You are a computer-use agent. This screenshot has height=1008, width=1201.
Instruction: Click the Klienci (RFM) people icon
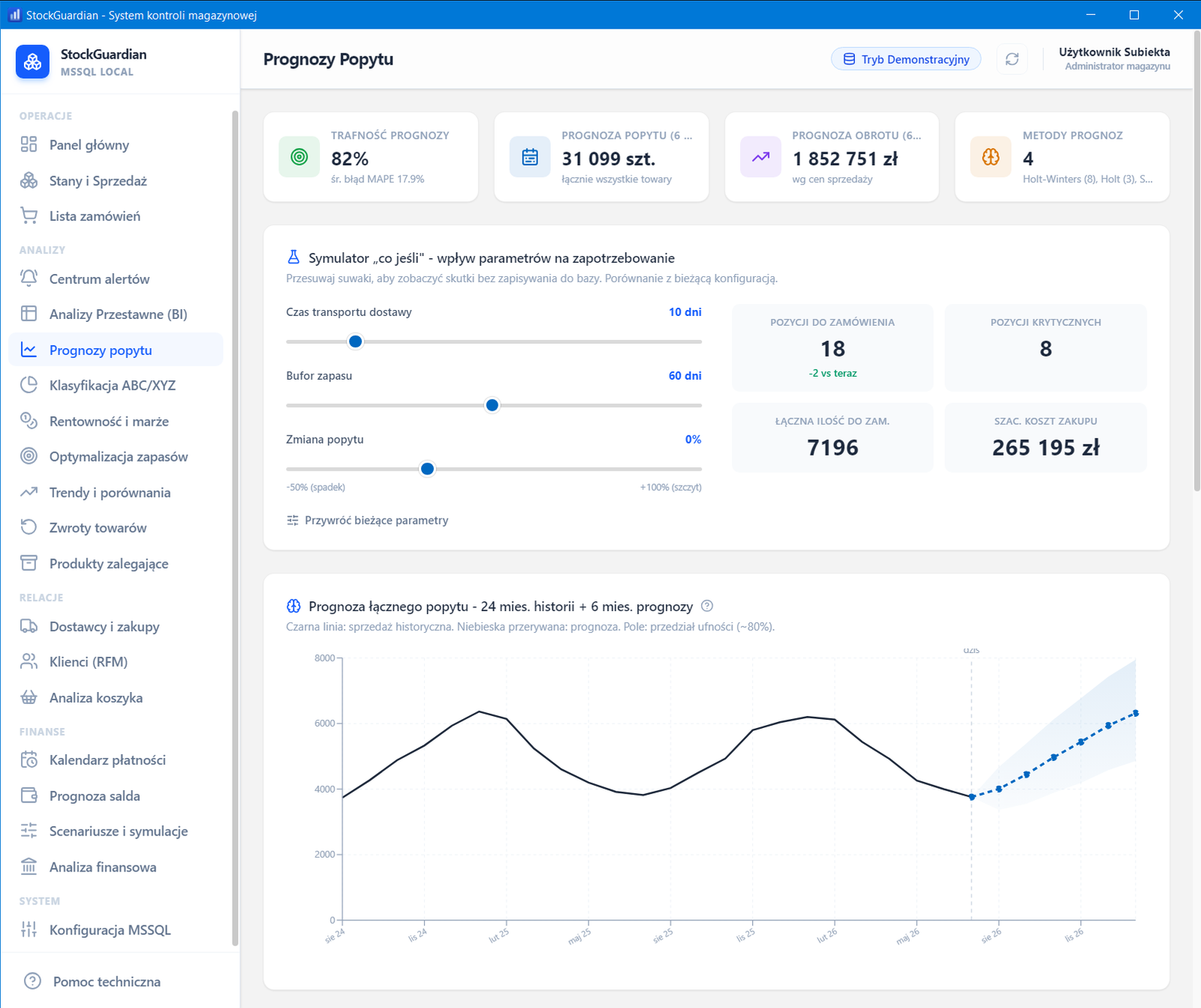pyautogui.click(x=29, y=661)
